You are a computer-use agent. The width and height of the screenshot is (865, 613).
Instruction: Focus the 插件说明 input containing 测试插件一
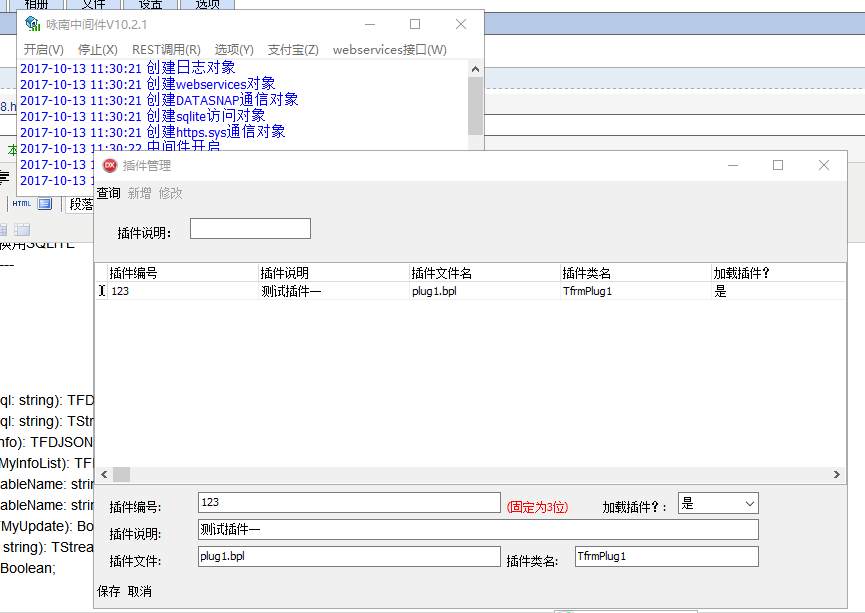click(478, 530)
